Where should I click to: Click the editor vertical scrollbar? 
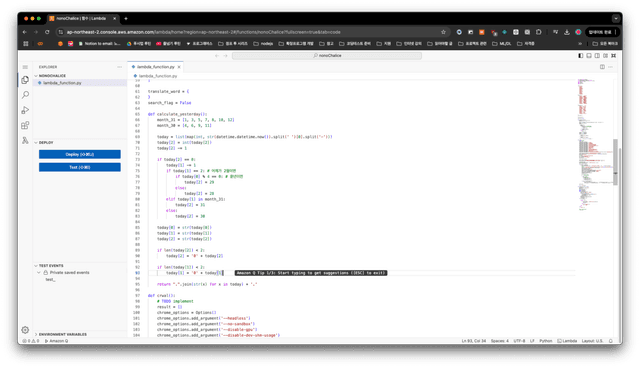pos(616,162)
